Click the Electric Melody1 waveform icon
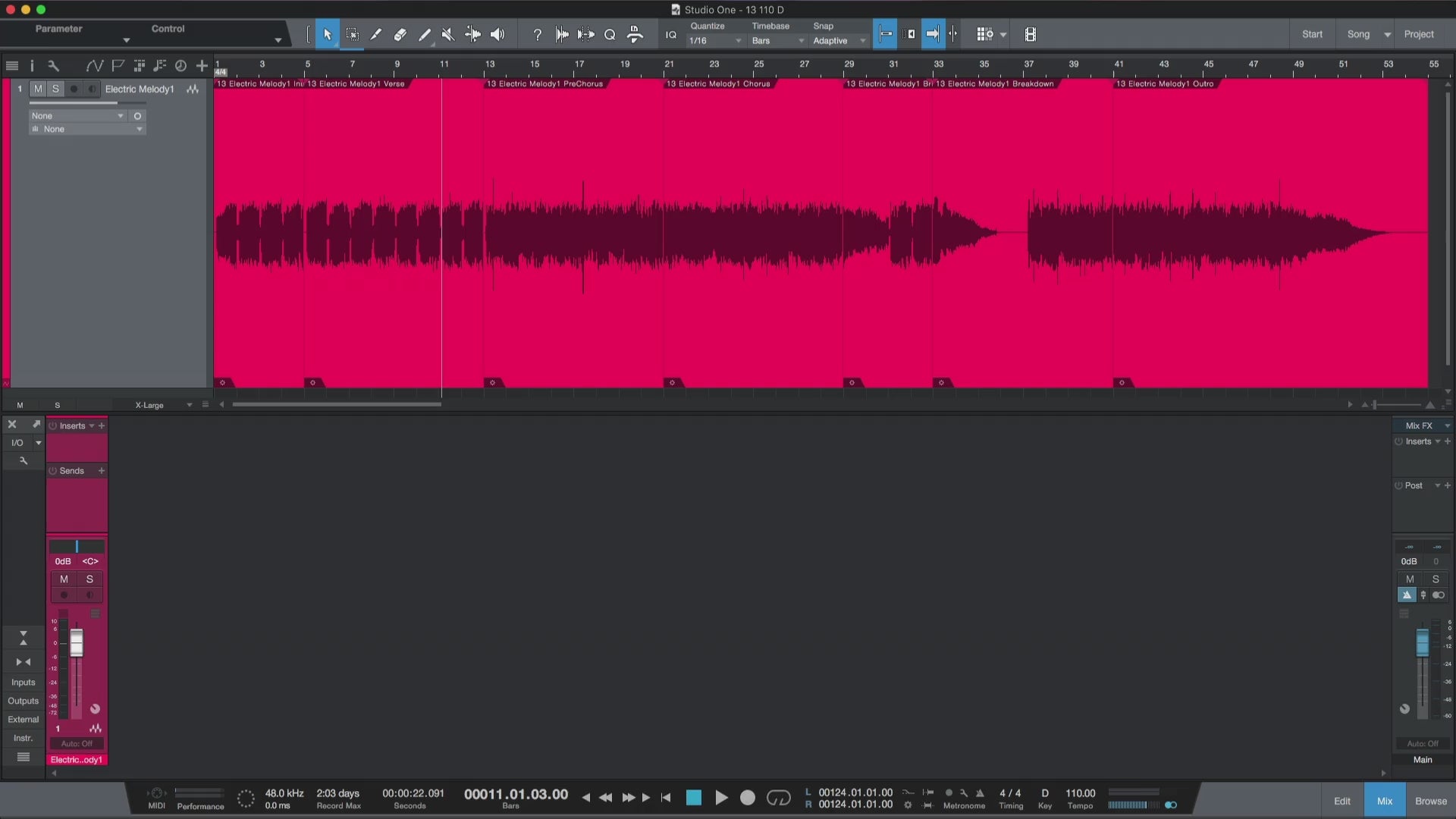The height and width of the screenshot is (819, 1456). tap(193, 89)
